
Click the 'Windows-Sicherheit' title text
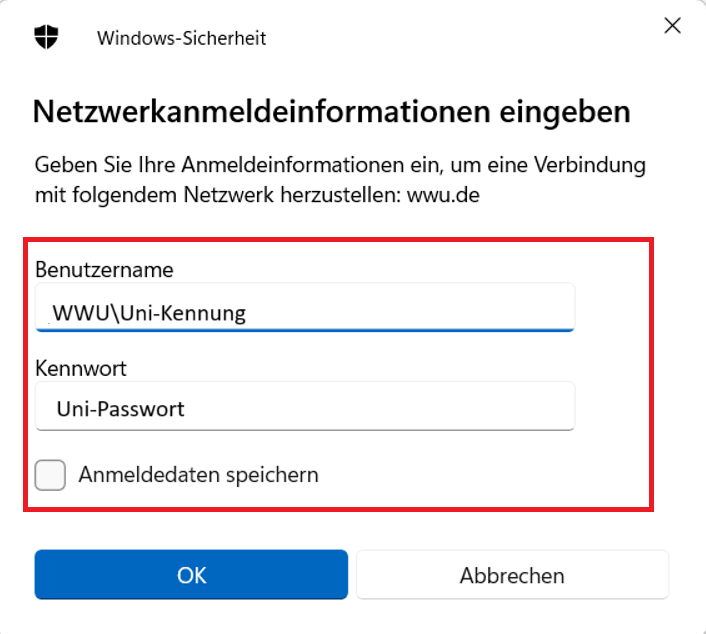(181, 39)
